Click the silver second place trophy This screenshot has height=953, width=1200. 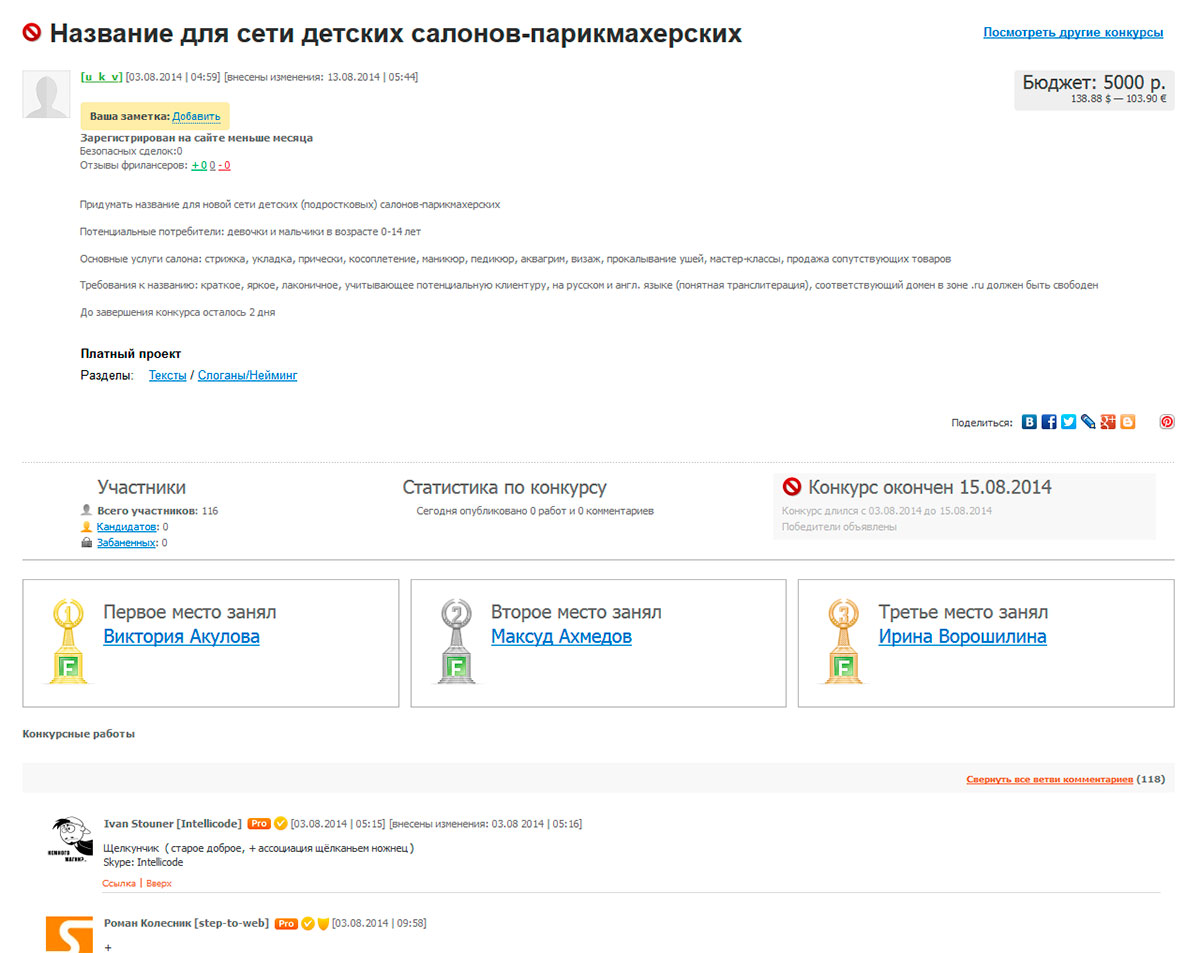(455, 641)
